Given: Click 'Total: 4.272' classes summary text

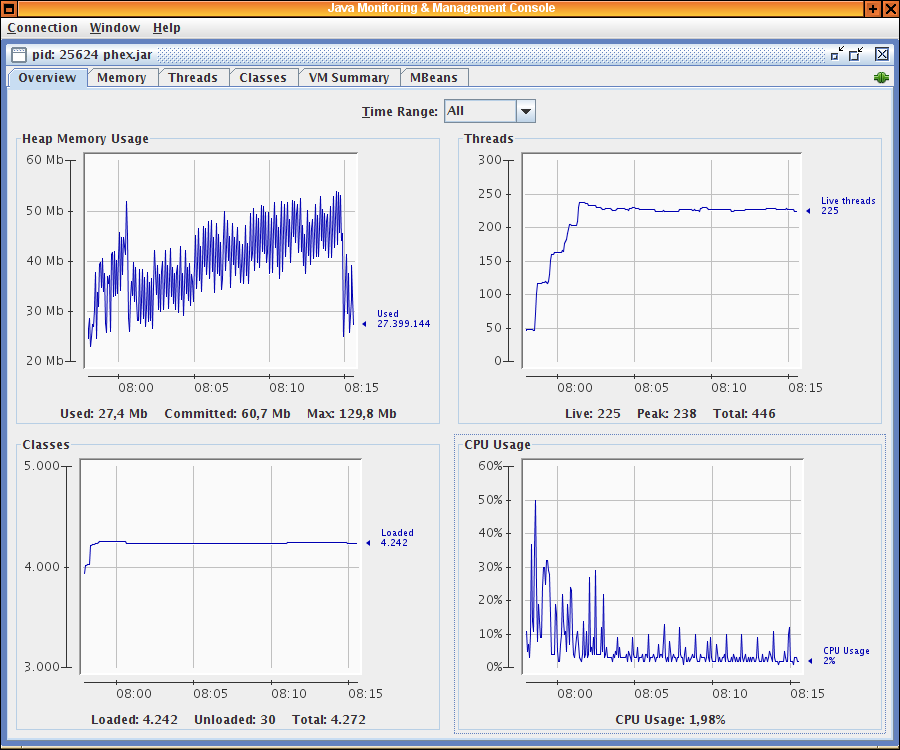Looking at the screenshot, I should pyautogui.click(x=329, y=720).
